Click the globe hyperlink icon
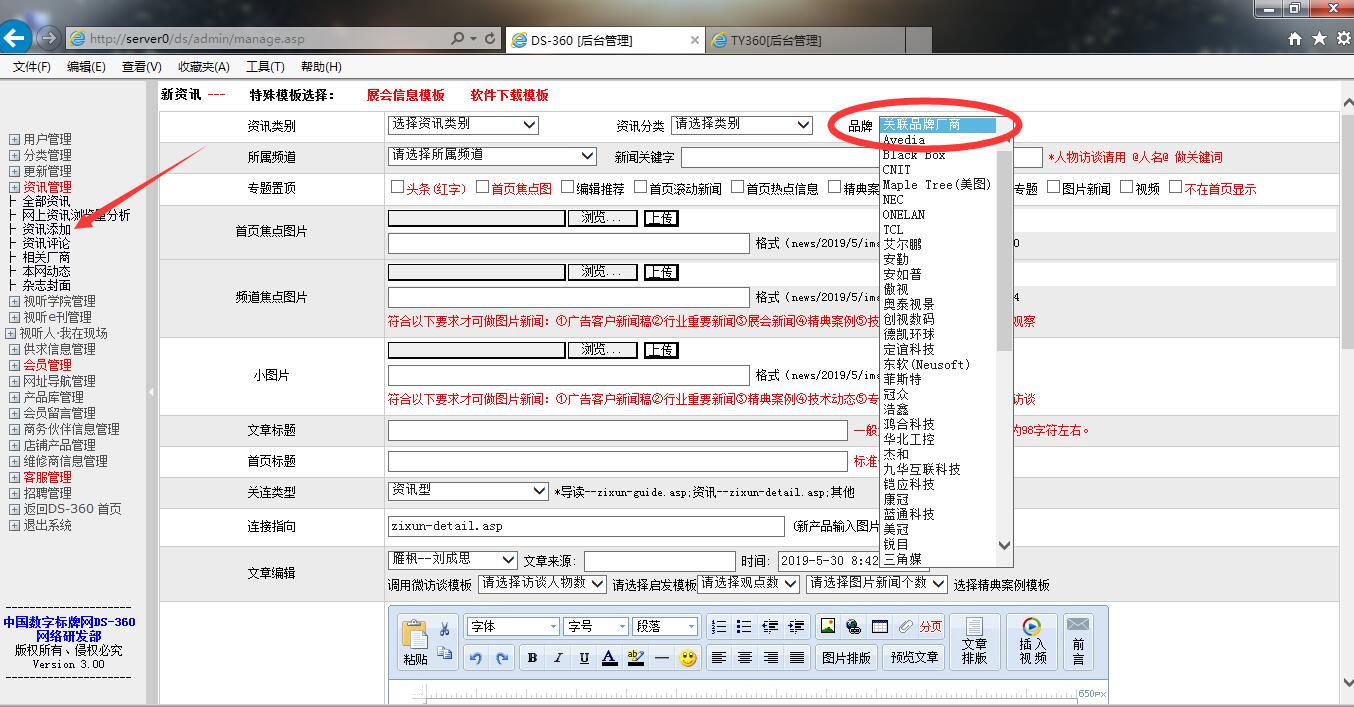The width and height of the screenshot is (1354, 707). pos(854,627)
